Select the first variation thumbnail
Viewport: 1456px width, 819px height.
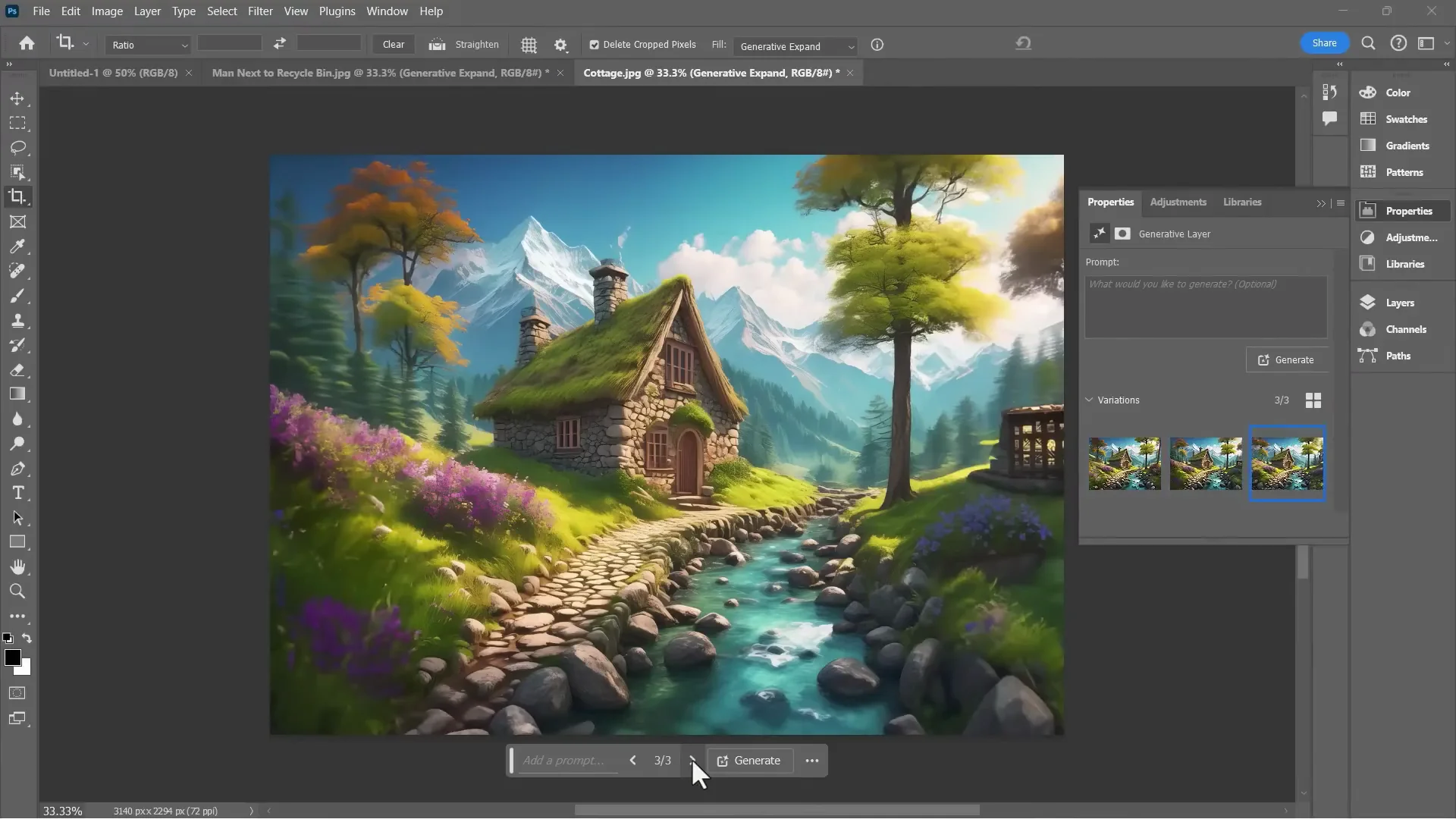coord(1124,463)
